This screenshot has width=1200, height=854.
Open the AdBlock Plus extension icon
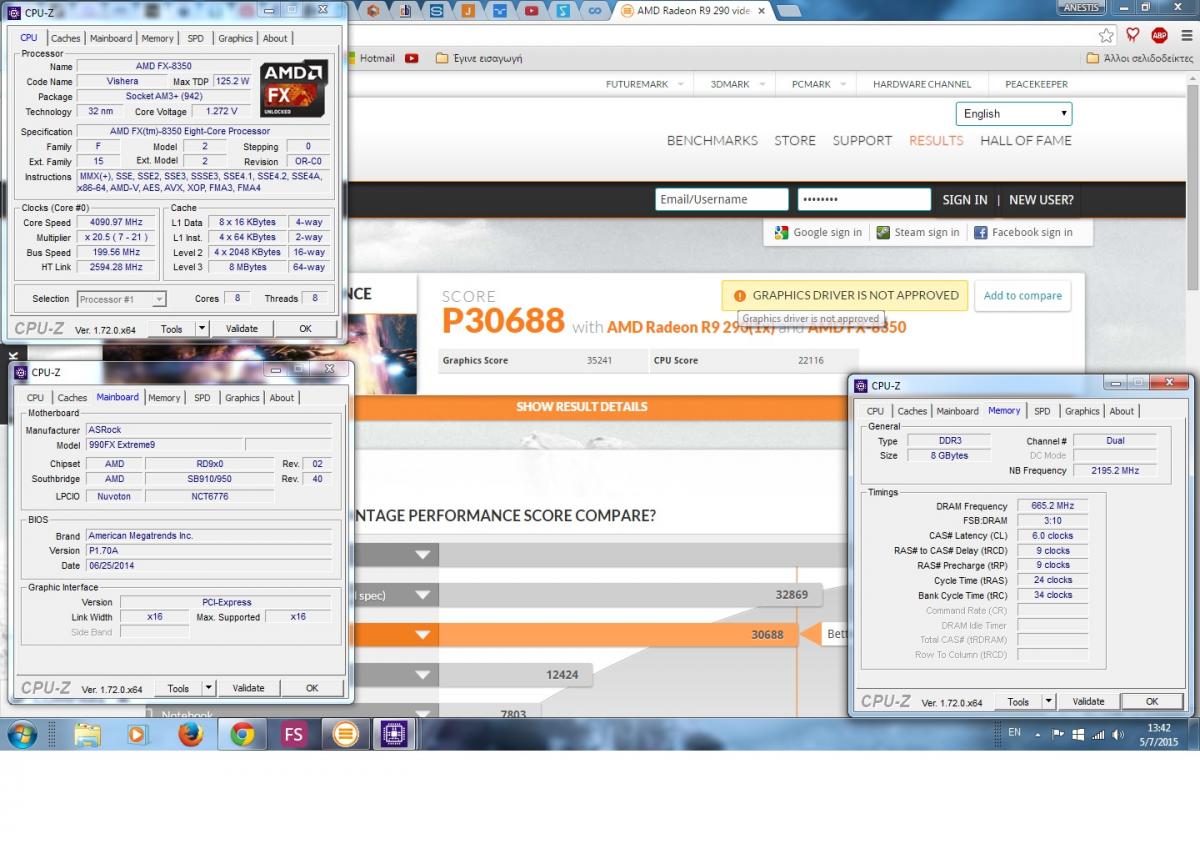(1159, 35)
